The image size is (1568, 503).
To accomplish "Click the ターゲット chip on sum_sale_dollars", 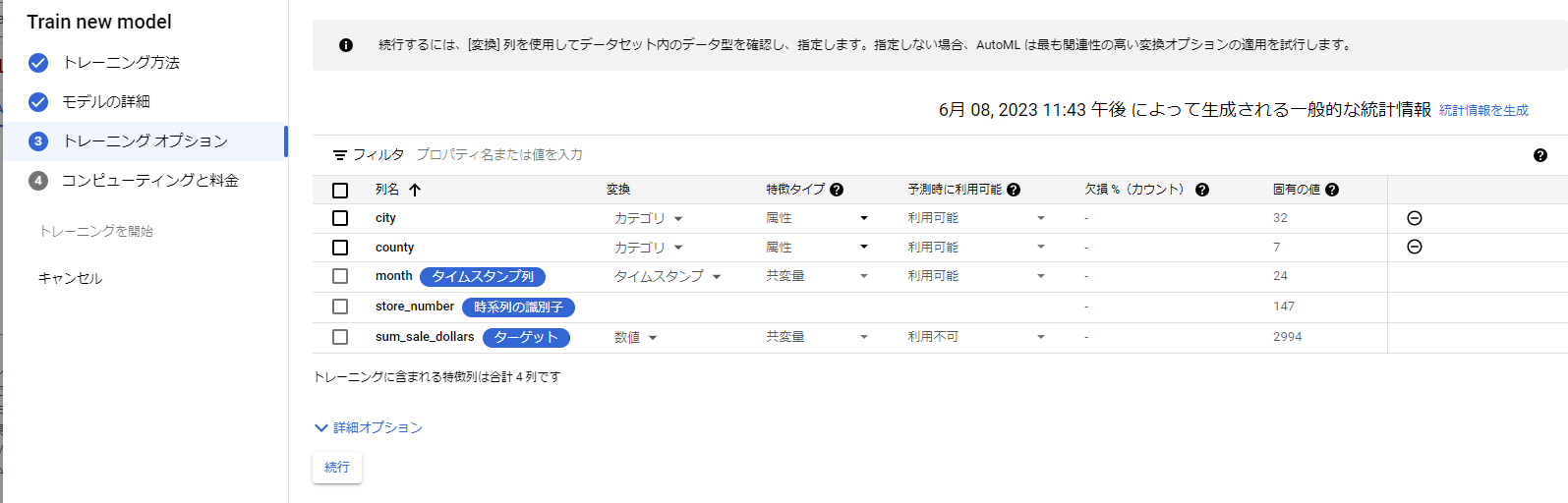I will coord(526,338).
